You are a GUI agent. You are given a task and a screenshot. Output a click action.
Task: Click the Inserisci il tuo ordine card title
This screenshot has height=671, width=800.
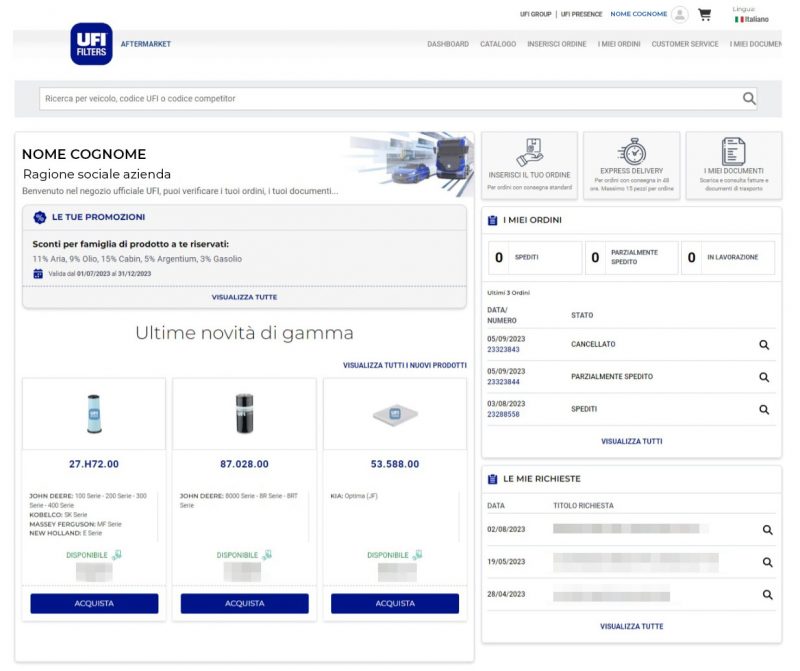pyautogui.click(x=530, y=175)
